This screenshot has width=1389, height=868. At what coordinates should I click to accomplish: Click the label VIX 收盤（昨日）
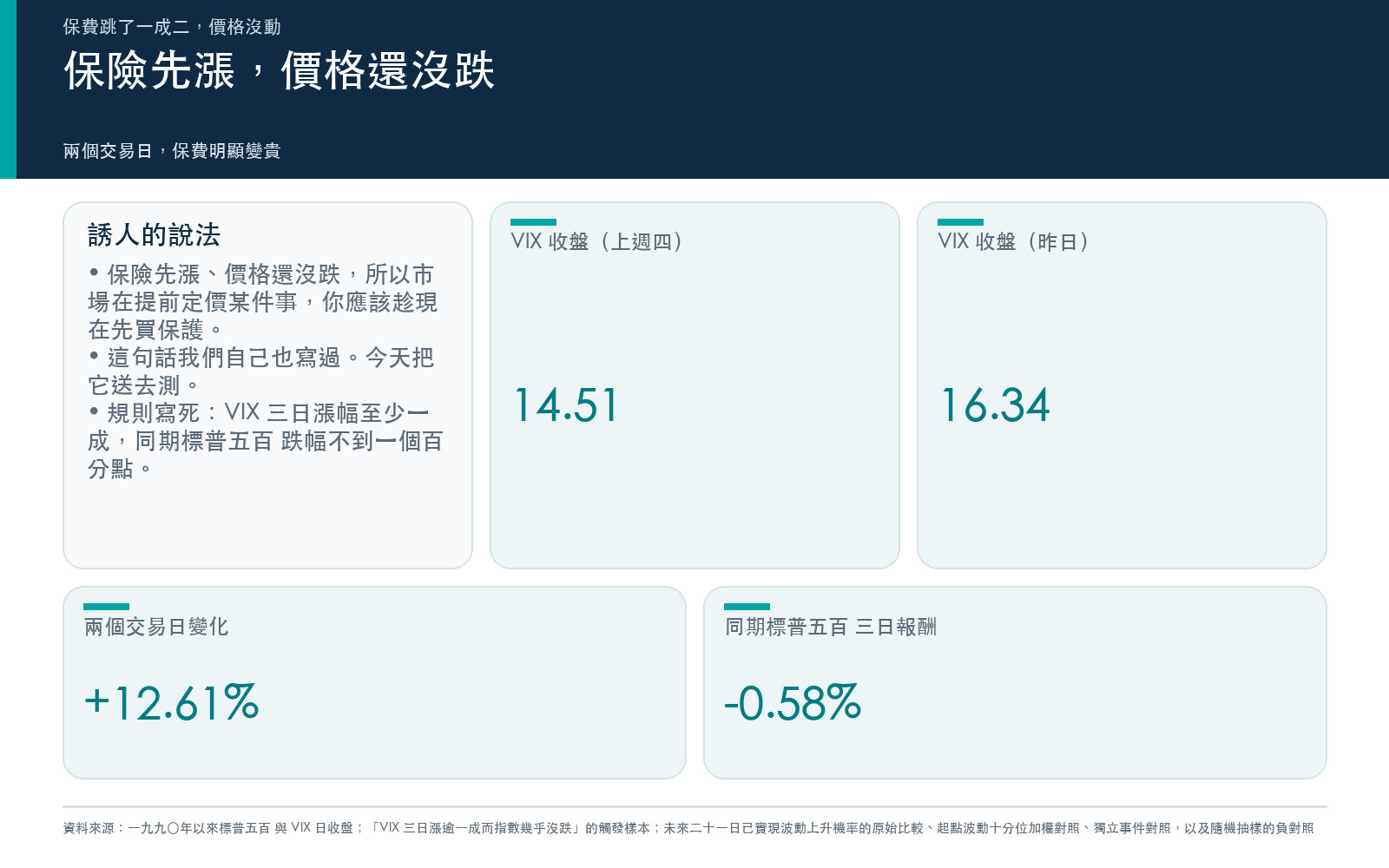point(1013,242)
